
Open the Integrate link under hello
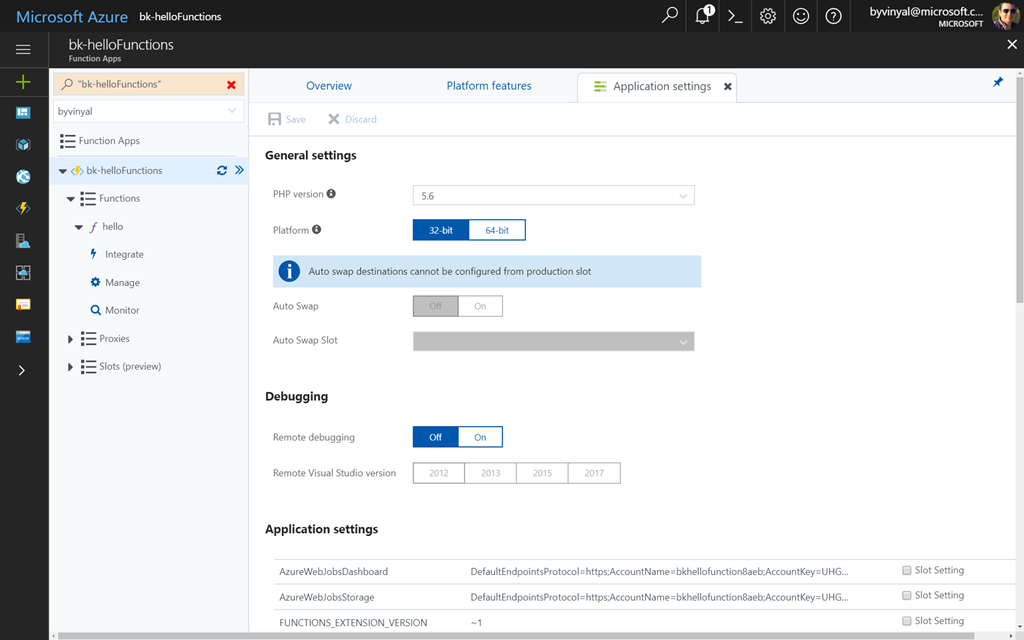[124, 255]
